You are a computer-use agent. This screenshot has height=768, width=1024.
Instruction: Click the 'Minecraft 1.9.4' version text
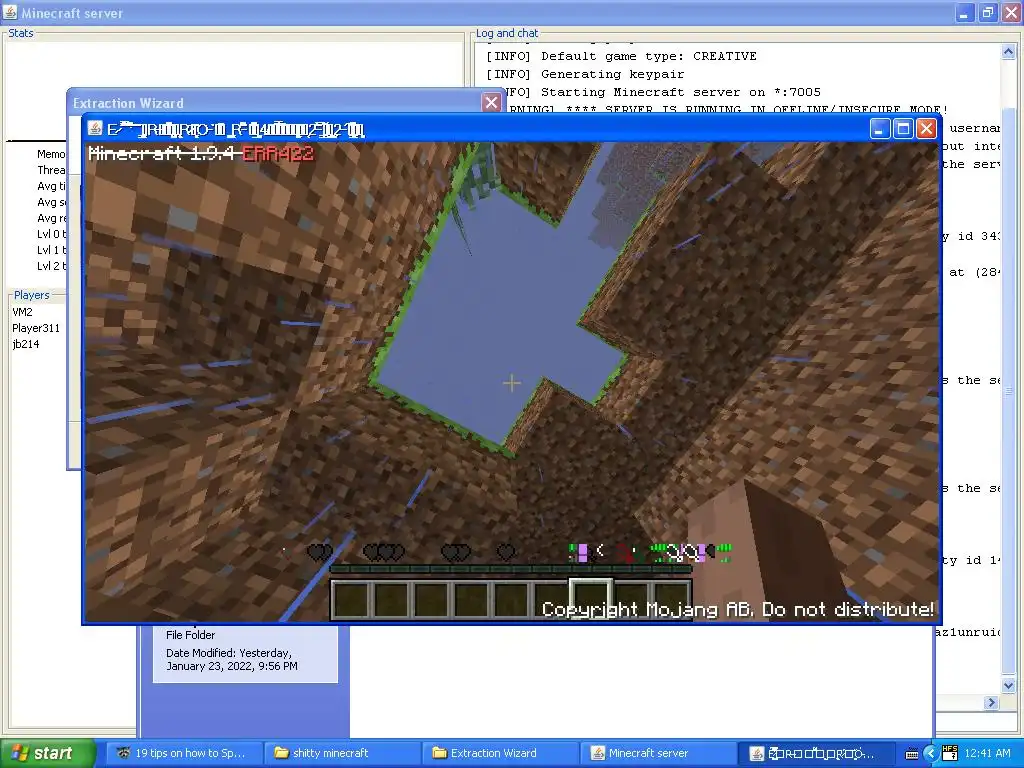(161, 154)
